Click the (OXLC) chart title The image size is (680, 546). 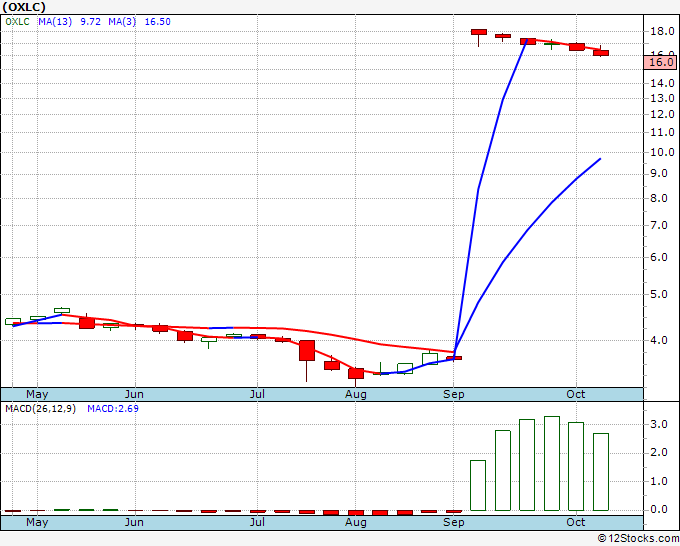(x=24, y=7)
